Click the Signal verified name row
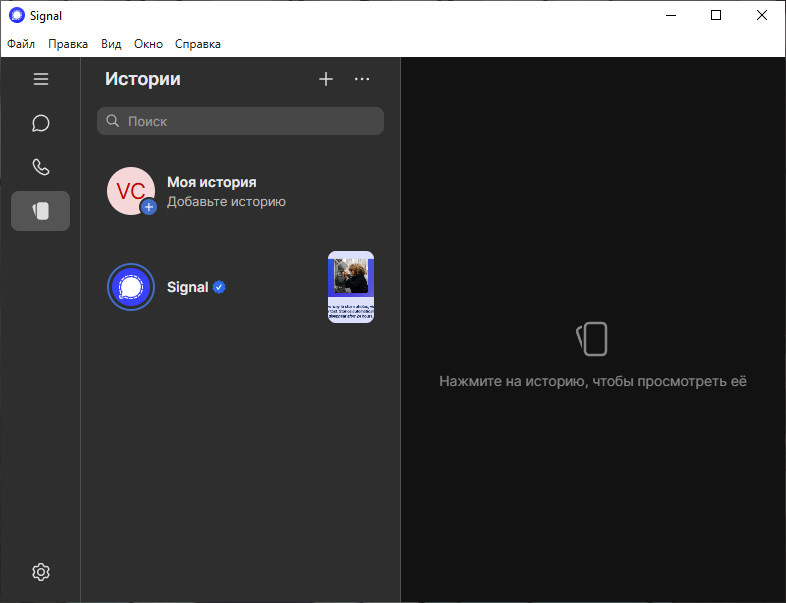 (241, 287)
